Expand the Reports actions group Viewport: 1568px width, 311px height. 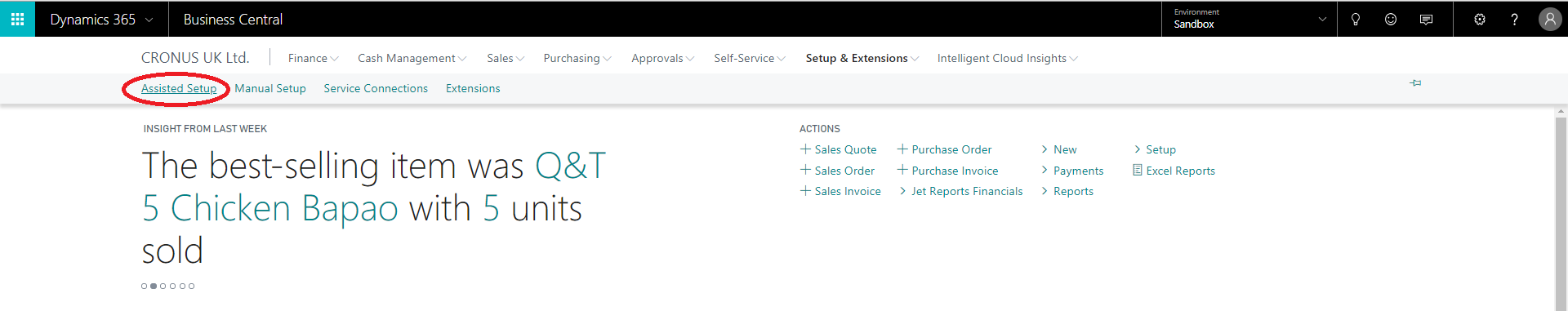point(1067,191)
